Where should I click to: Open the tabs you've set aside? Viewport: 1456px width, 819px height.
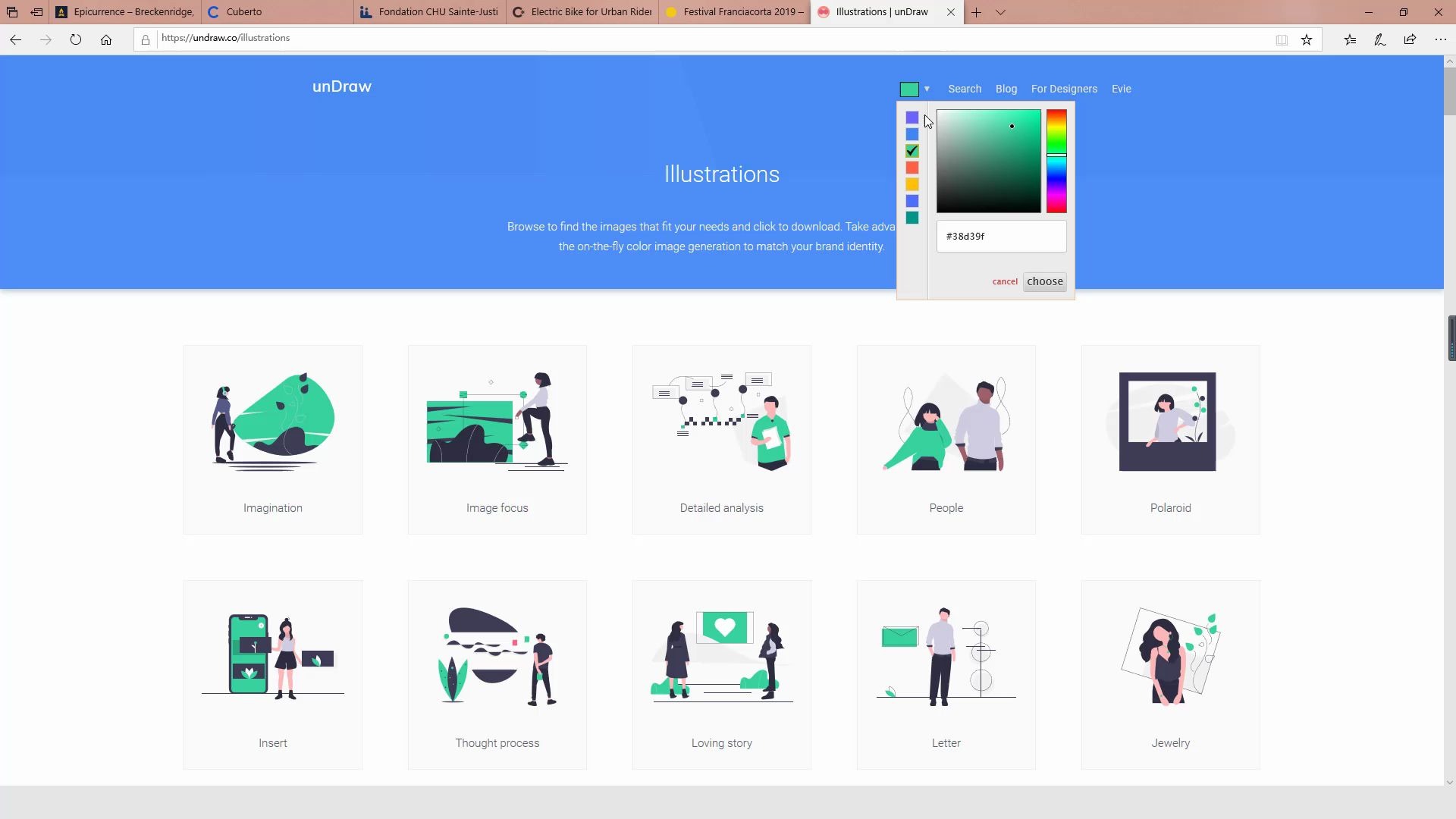pos(11,12)
